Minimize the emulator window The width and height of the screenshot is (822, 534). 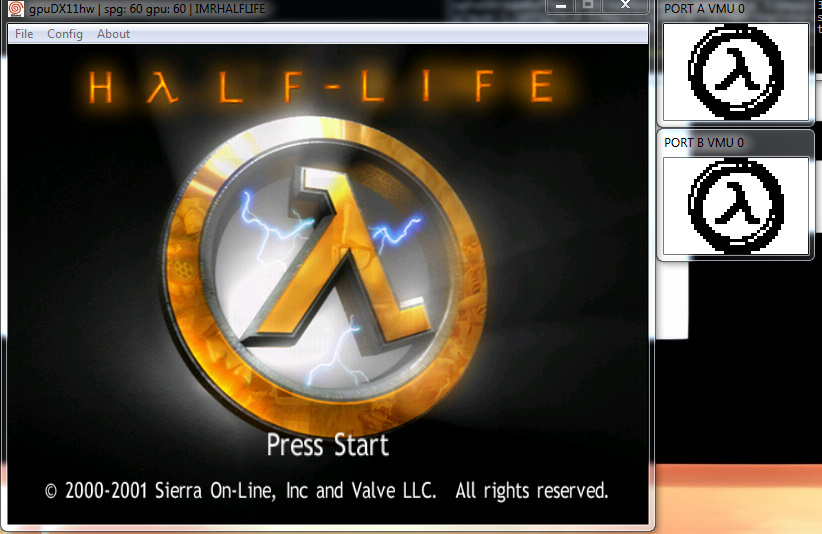coord(560,6)
